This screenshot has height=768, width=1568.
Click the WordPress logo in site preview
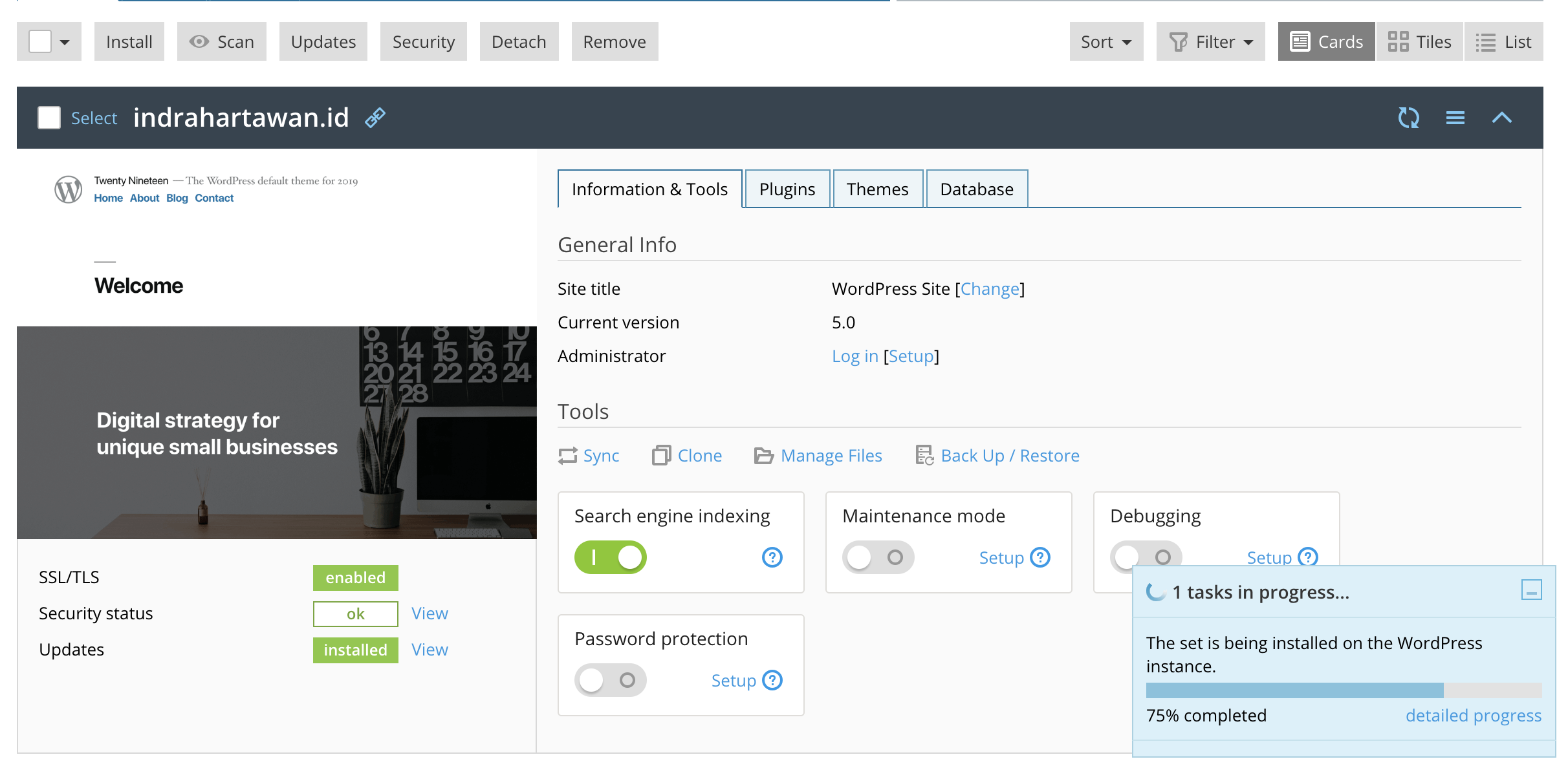68,189
